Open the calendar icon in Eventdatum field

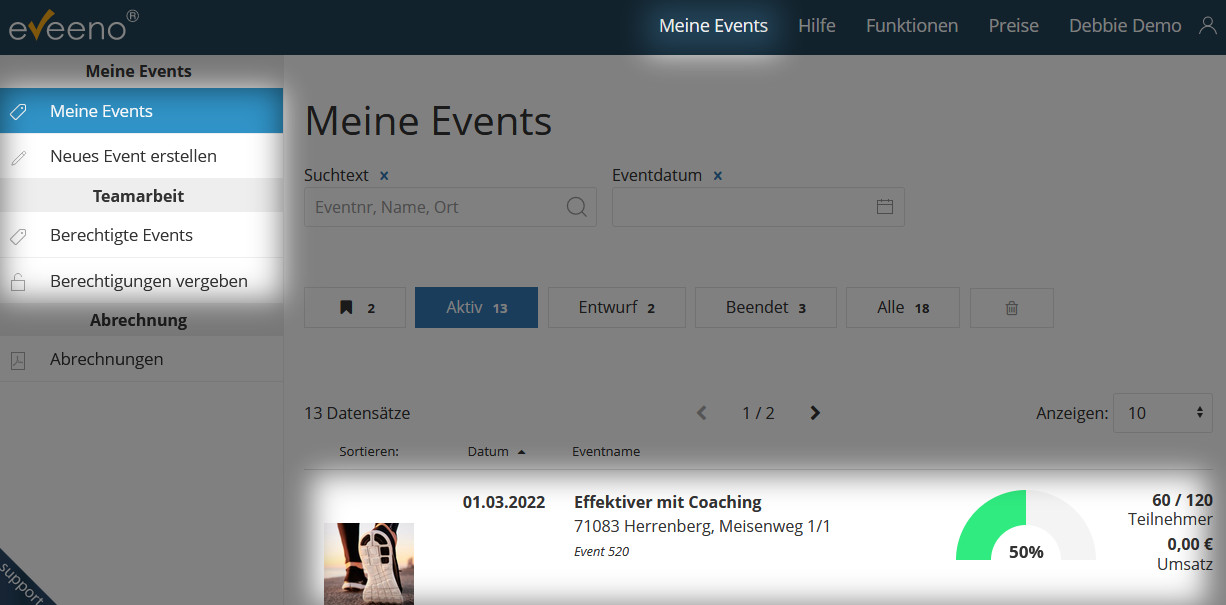point(884,207)
